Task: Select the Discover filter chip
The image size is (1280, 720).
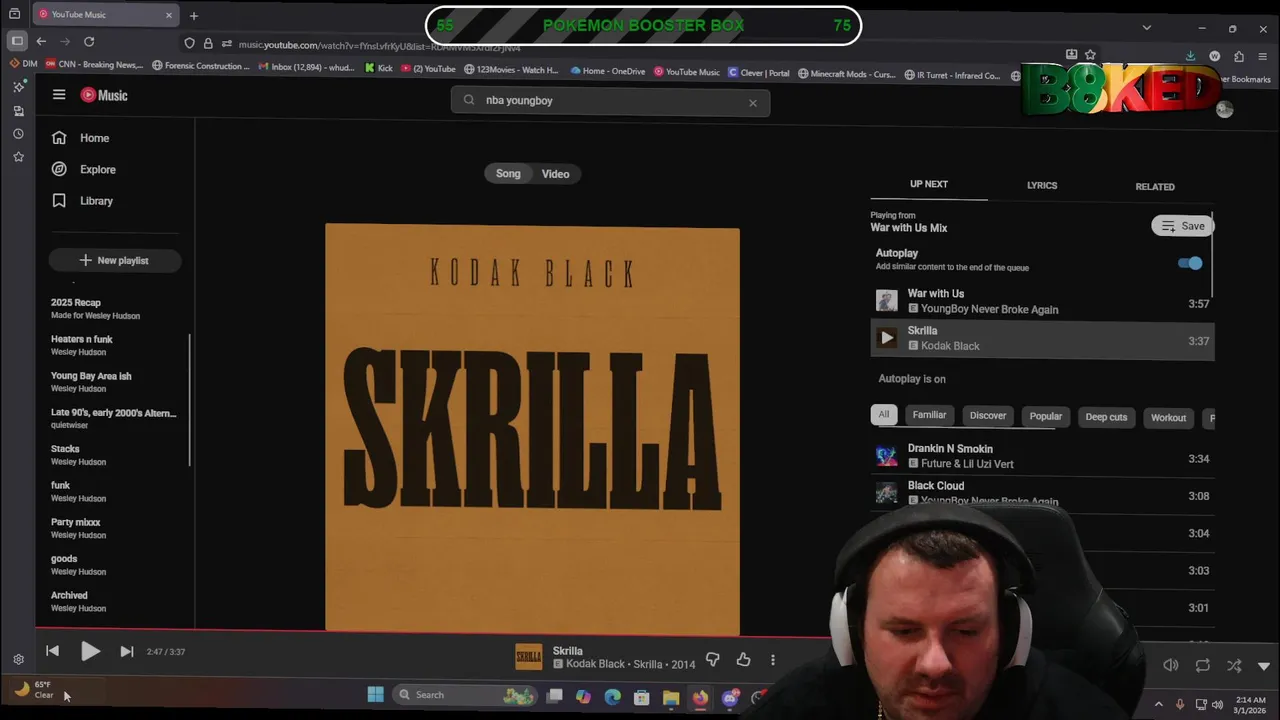Action: [988, 416]
